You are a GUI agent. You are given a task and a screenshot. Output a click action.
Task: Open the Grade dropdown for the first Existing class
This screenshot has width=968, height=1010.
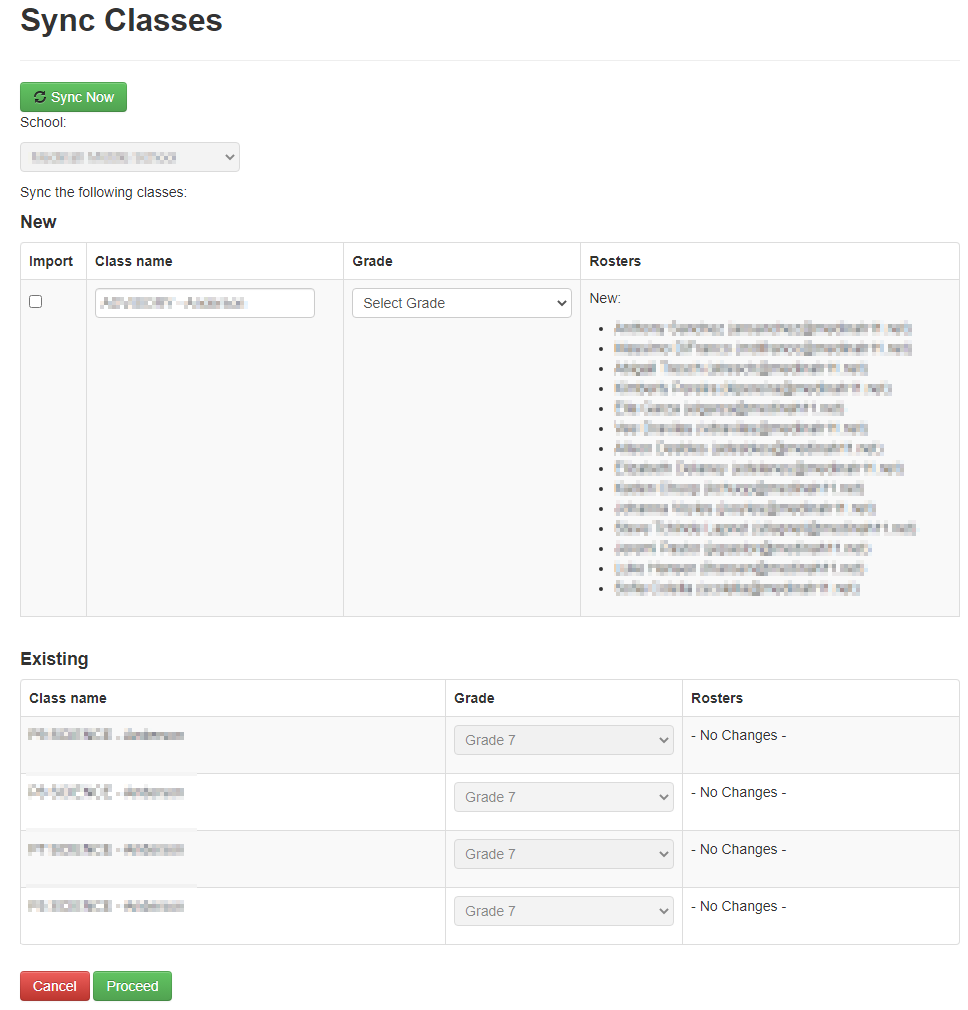coord(563,739)
